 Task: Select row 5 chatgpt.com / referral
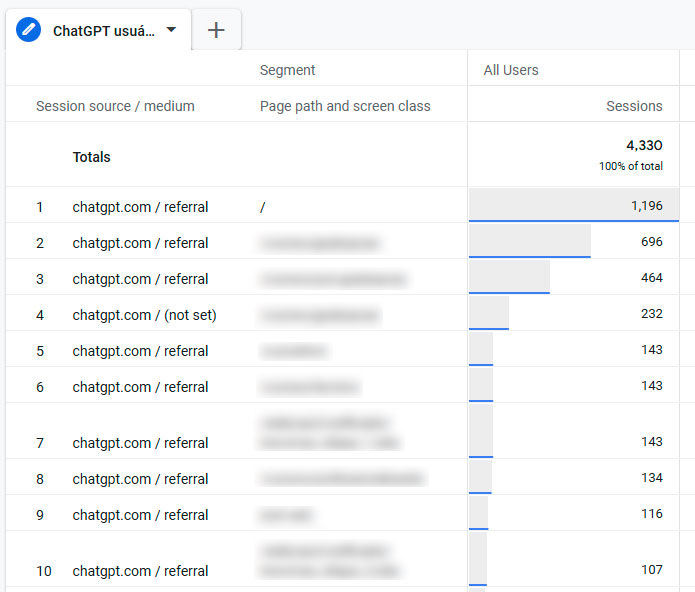pyautogui.click(x=140, y=351)
